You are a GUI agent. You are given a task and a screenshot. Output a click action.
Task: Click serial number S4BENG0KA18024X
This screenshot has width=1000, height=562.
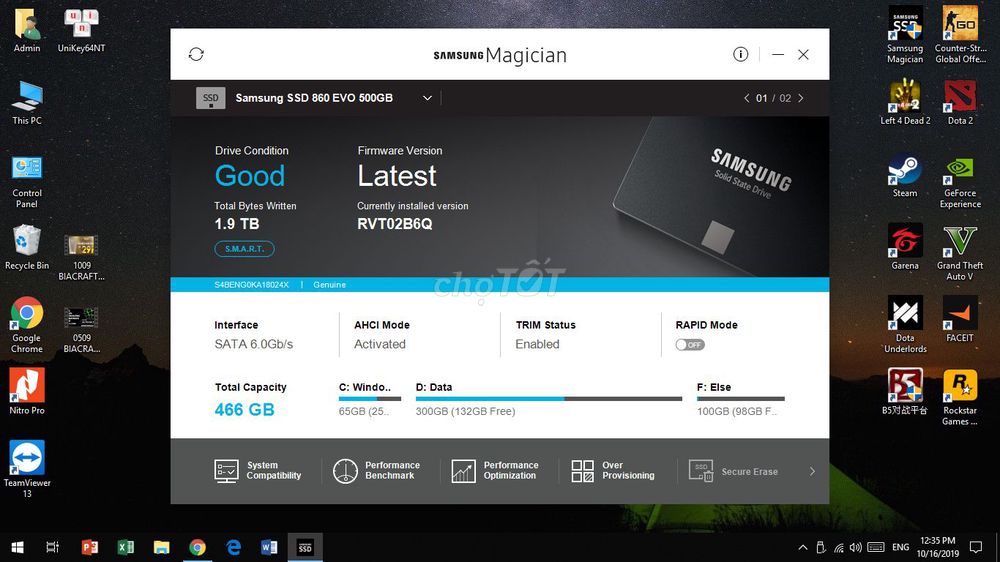251,285
